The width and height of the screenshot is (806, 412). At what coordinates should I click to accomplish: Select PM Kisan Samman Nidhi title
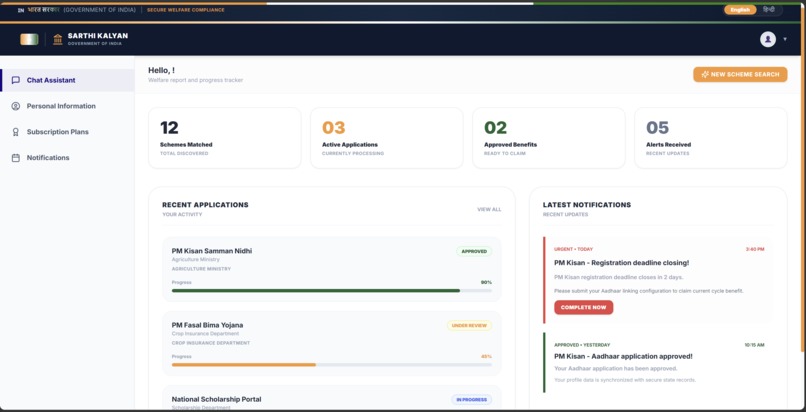pos(212,251)
